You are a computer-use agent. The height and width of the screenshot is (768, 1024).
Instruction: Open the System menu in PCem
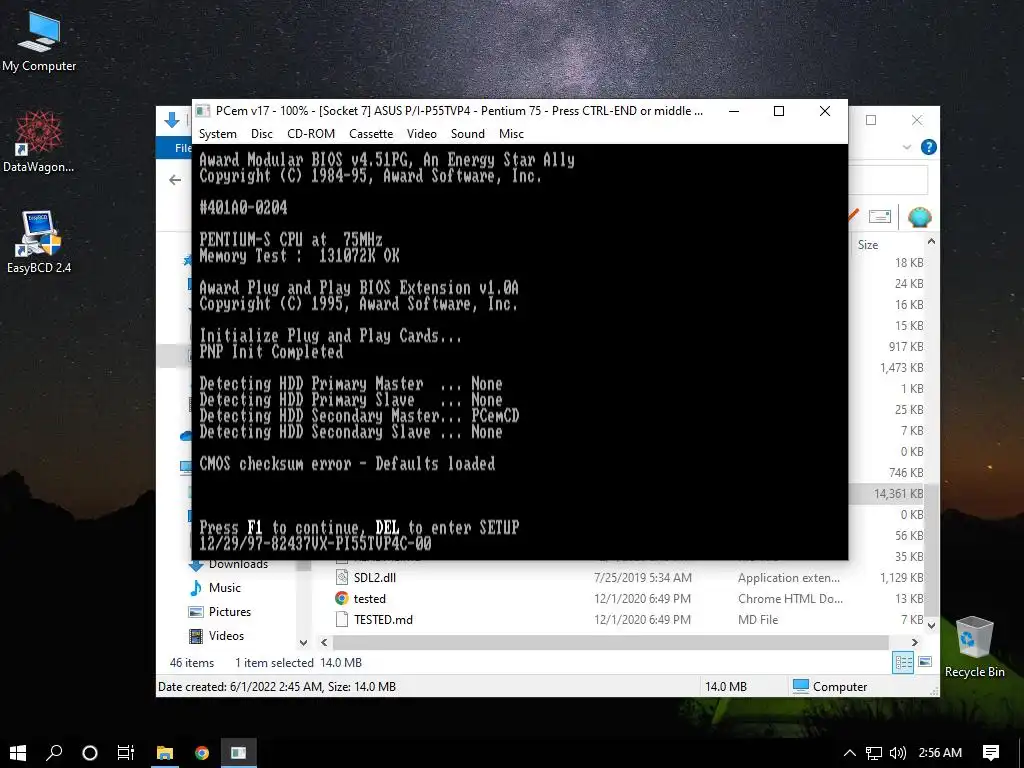click(217, 134)
